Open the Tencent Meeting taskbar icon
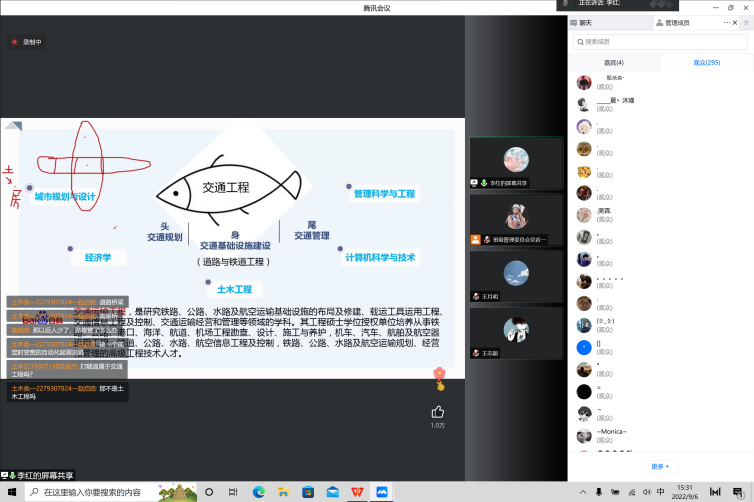This screenshot has height=502, width=754. click(381, 492)
